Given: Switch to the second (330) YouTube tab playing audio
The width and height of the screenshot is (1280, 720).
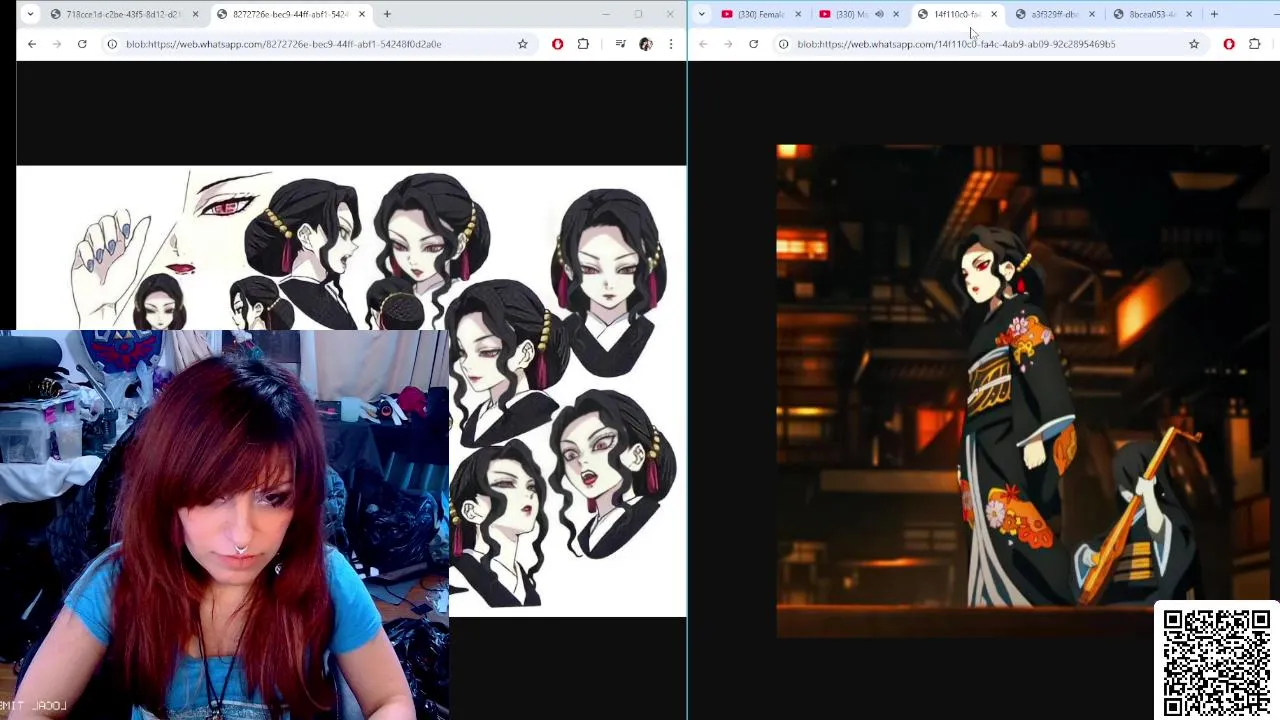Looking at the screenshot, I should tap(850, 14).
